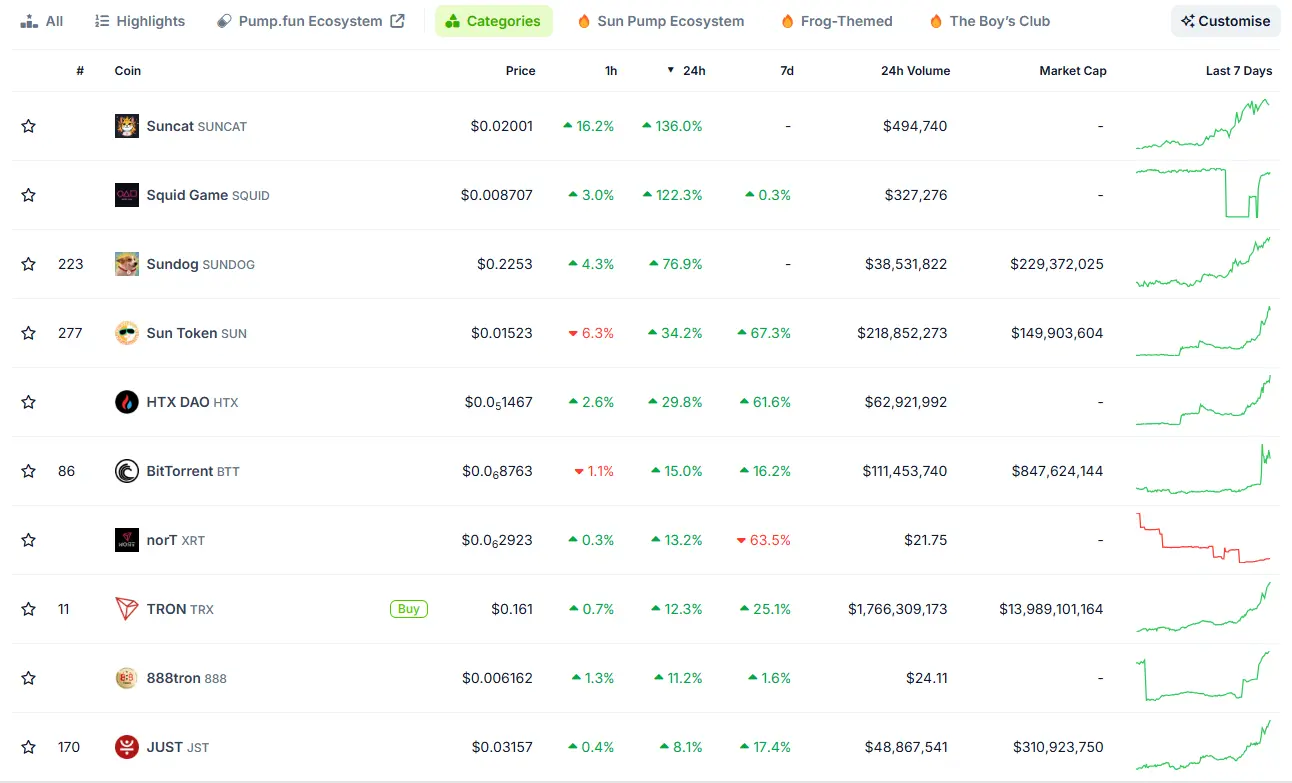Open the TRON TRX coin page
Screen dimensions: 1292x783
[x=180, y=609]
